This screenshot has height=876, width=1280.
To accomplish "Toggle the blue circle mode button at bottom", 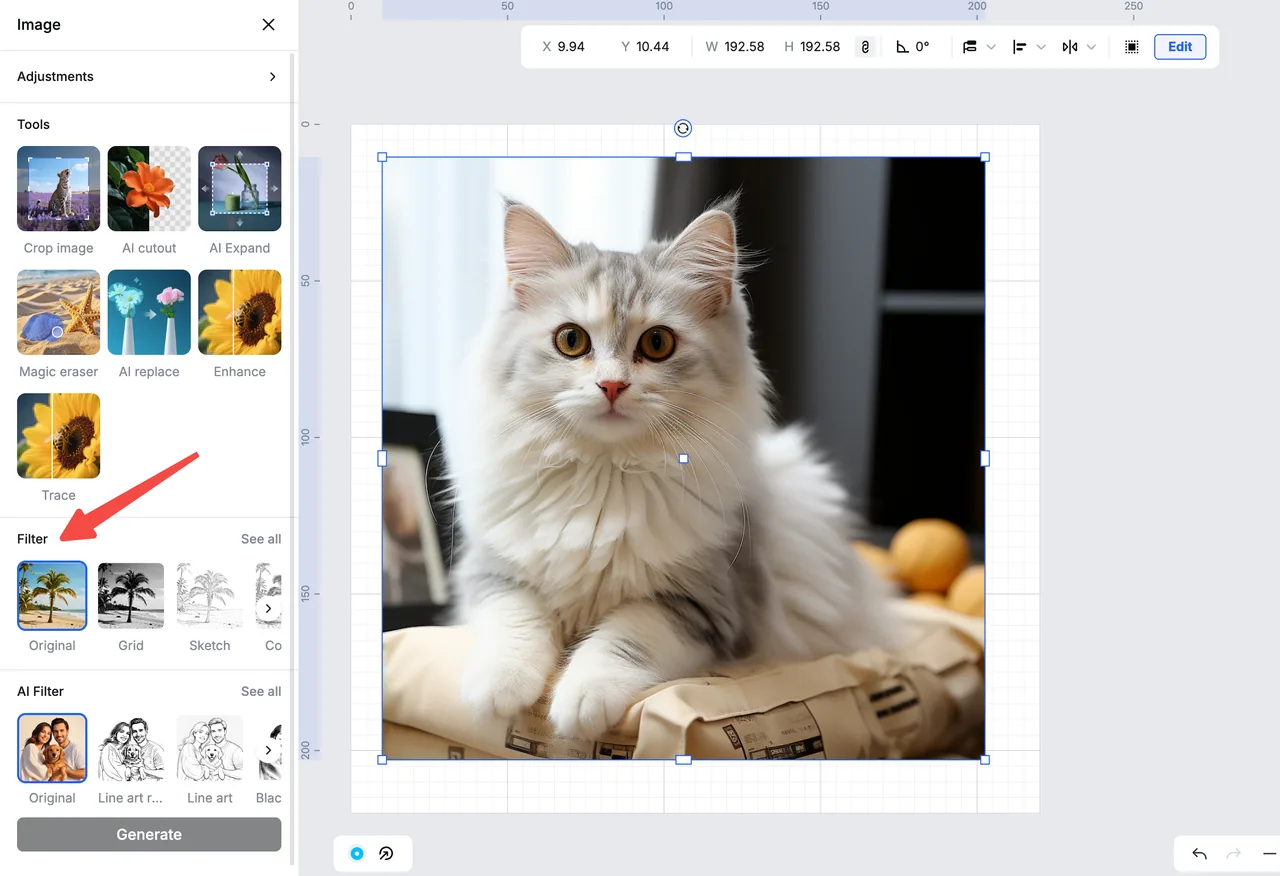I will pos(357,853).
